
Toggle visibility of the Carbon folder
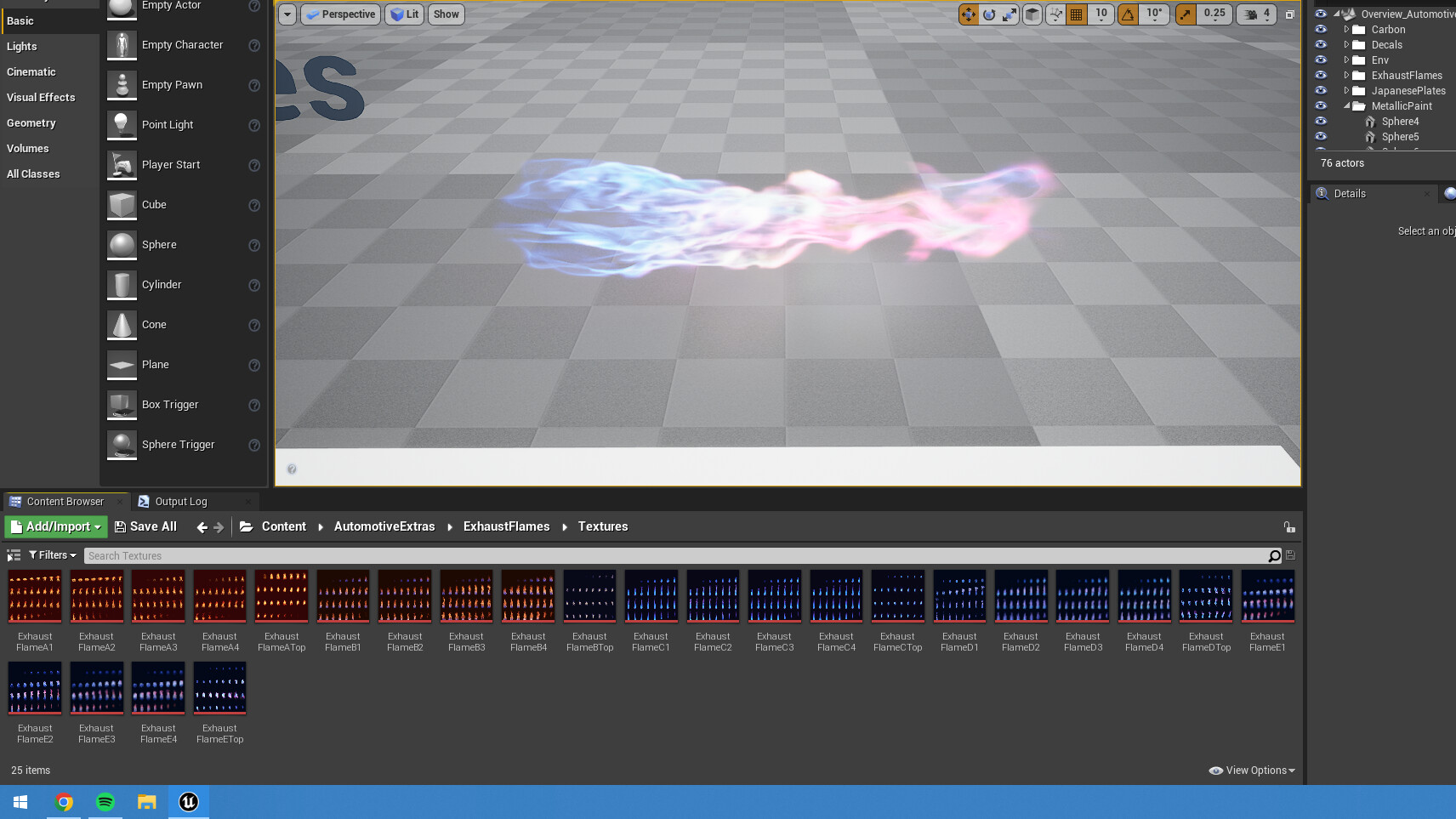1321,29
